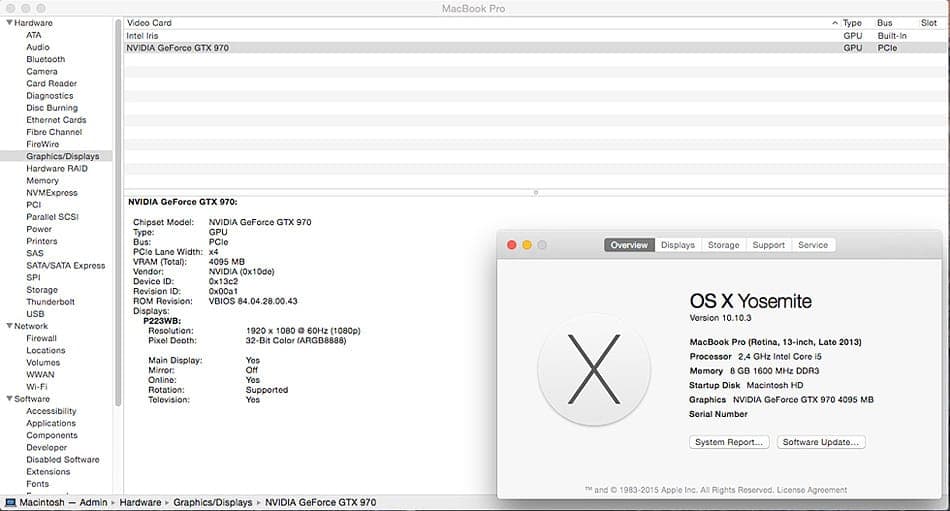Select Firewall under Network
The height and width of the screenshot is (511, 950).
[x=41, y=338]
